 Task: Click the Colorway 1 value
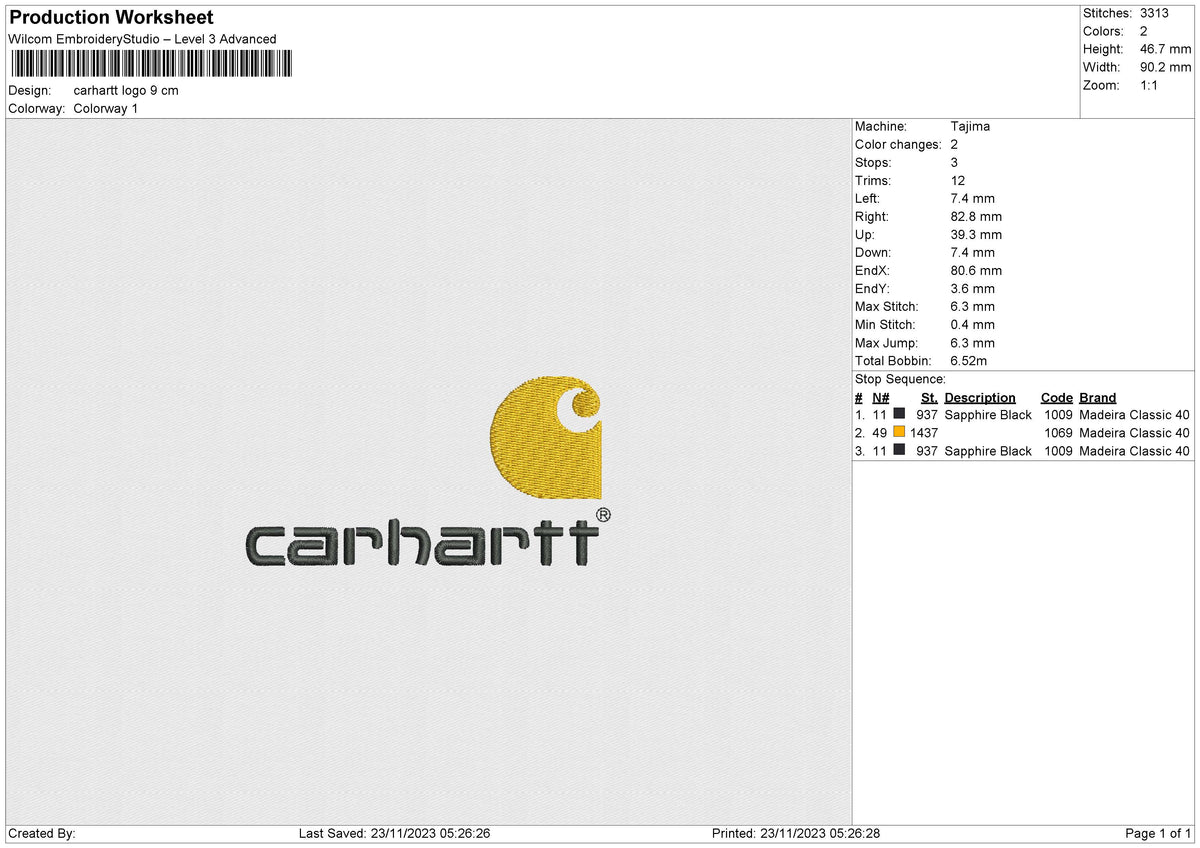tap(106, 109)
